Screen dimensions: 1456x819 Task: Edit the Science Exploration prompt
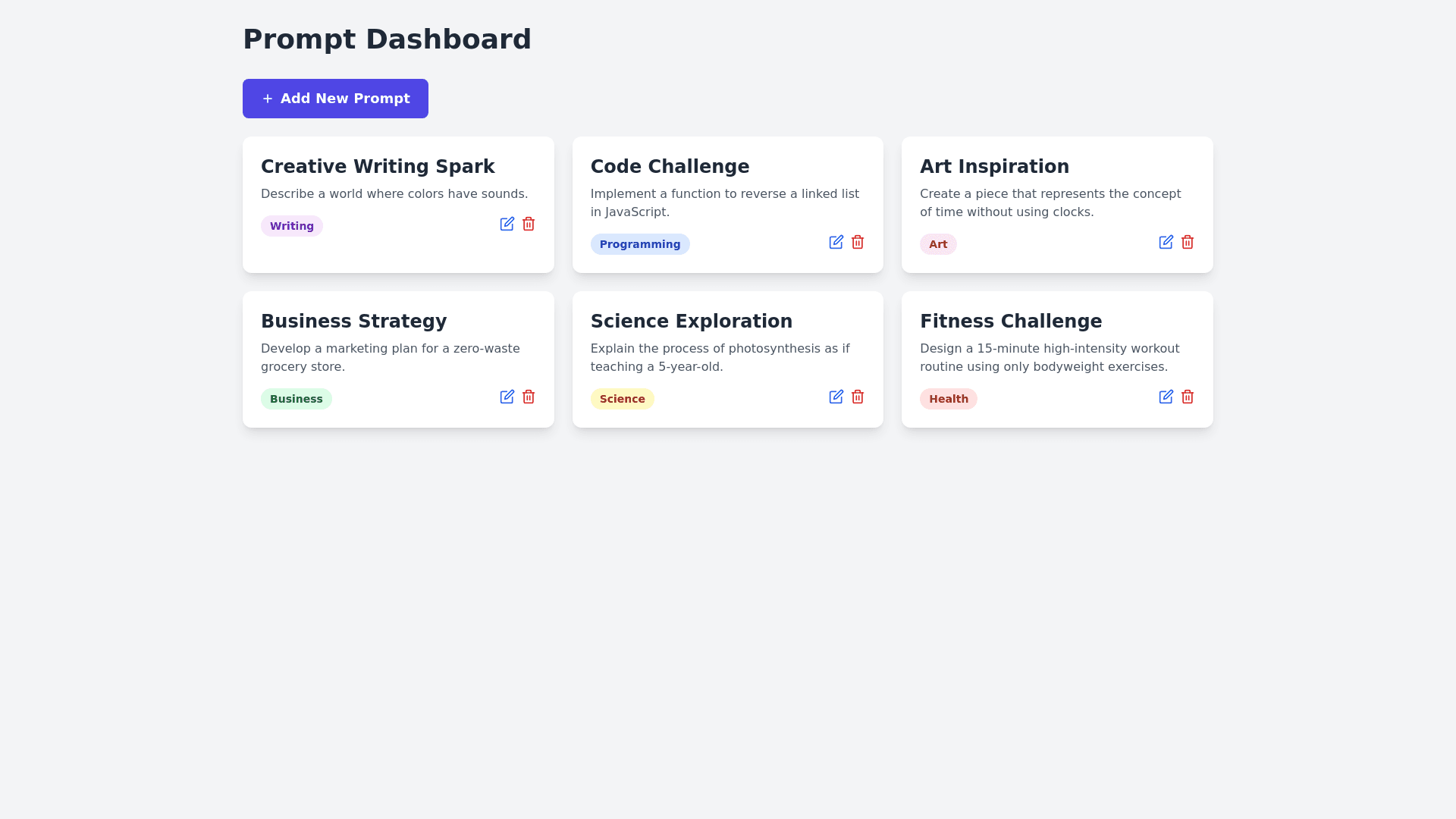836,397
